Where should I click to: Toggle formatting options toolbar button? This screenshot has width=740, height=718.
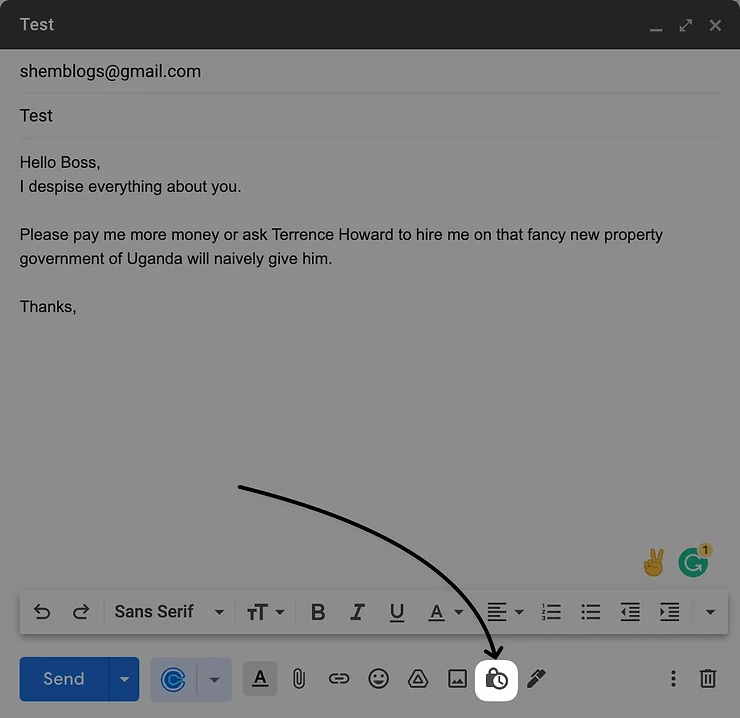tap(260, 679)
